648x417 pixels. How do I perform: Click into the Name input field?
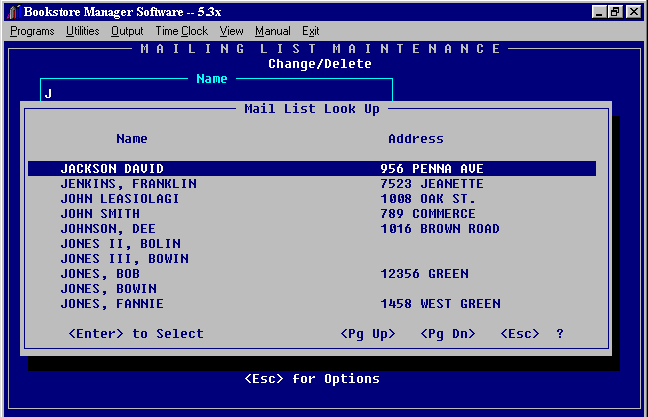coord(216,94)
